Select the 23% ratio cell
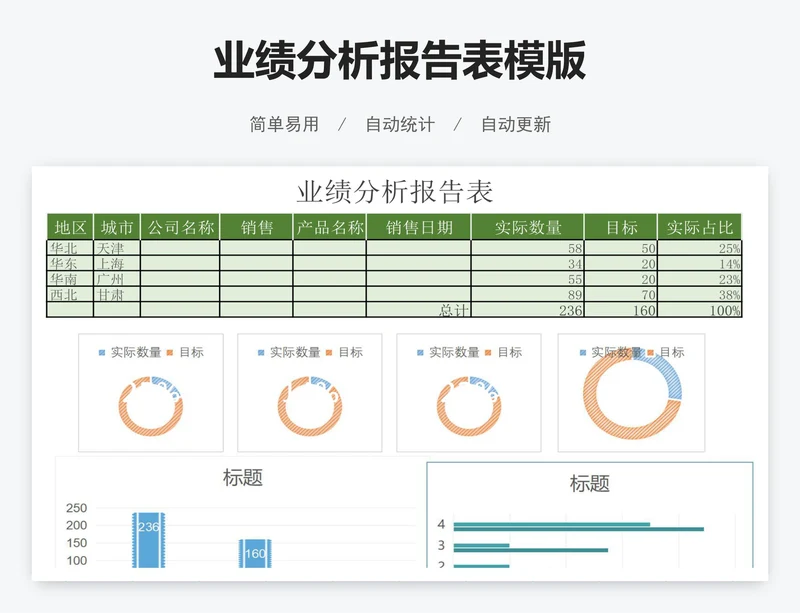Image resolution: width=800 pixels, height=613 pixels. click(x=699, y=279)
